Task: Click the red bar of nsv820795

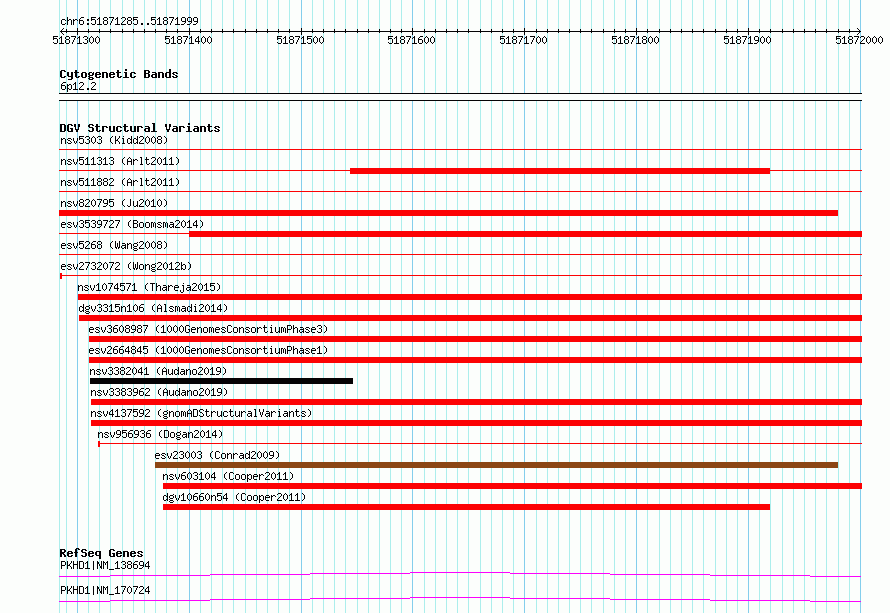Action: click(448, 213)
